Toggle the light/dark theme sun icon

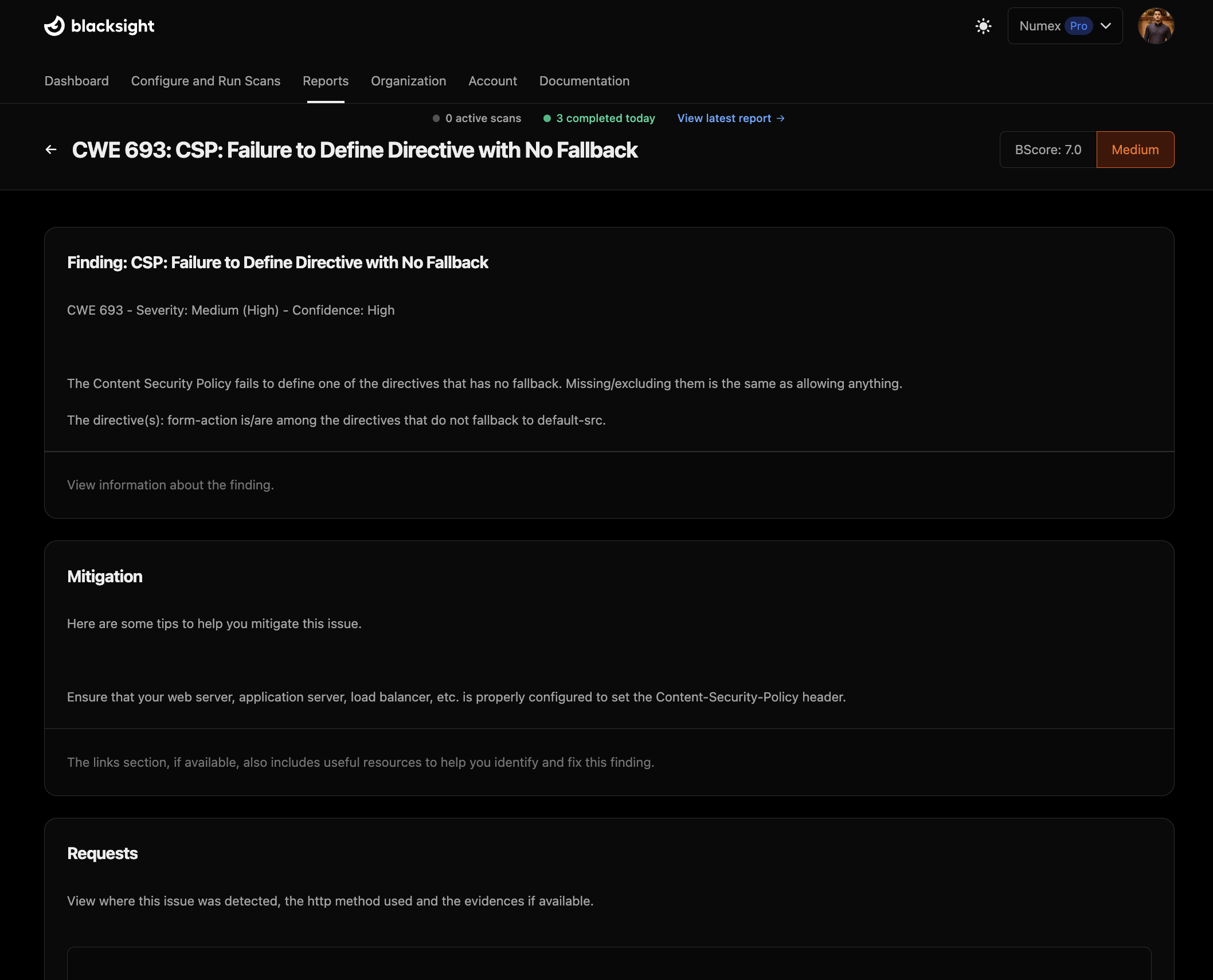pos(983,26)
